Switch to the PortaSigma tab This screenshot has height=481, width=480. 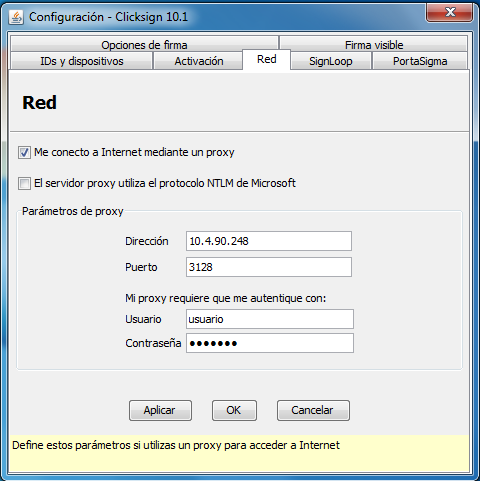pos(420,61)
